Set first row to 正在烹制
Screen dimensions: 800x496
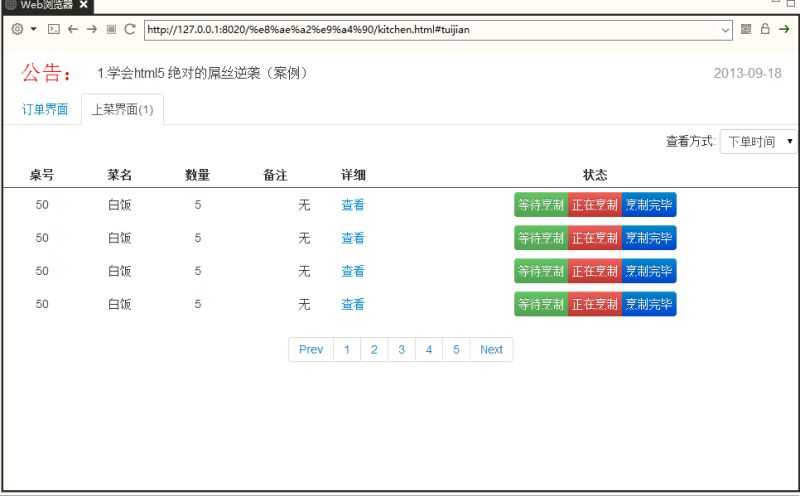pos(595,205)
